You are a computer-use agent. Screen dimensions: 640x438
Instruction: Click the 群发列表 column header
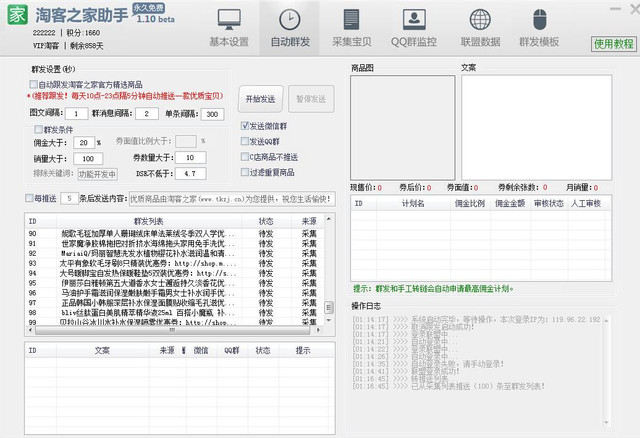coord(149,221)
